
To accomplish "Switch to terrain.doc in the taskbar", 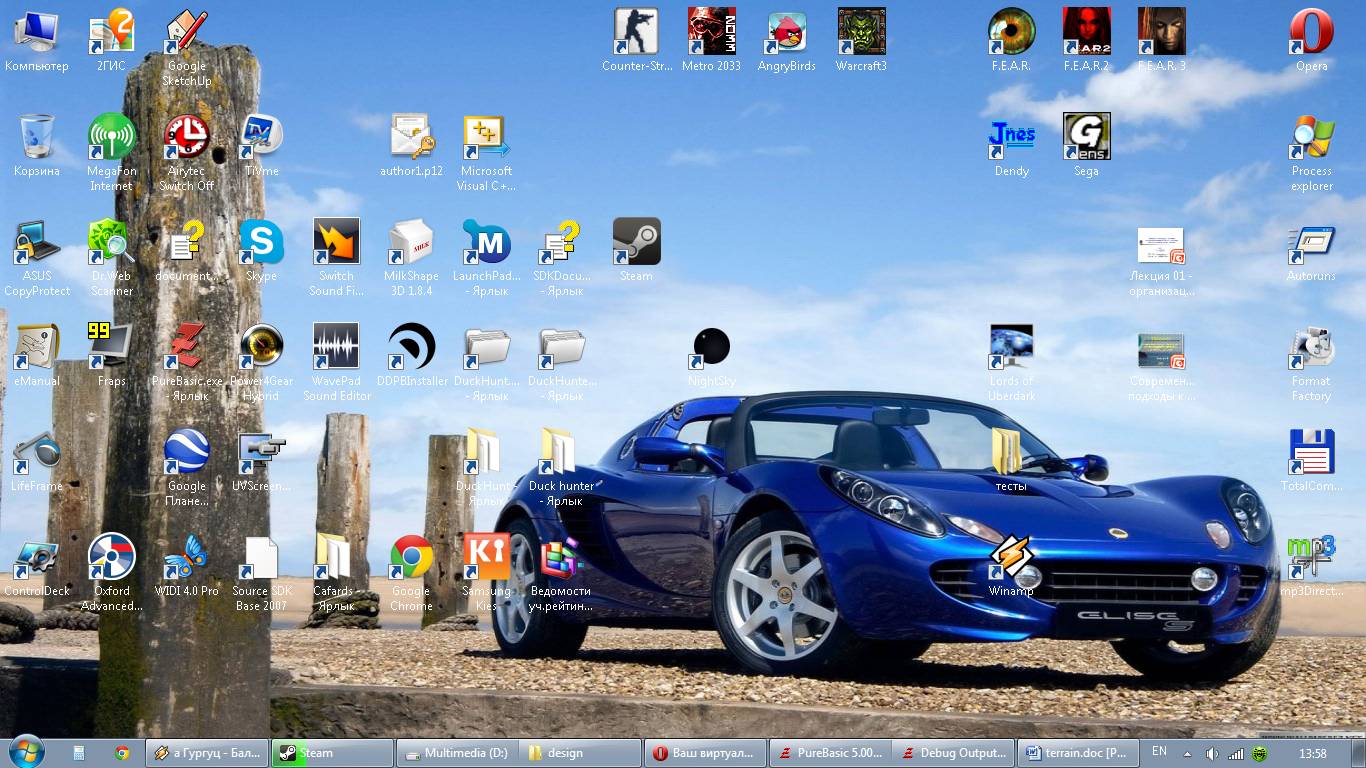I will point(1076,753).
